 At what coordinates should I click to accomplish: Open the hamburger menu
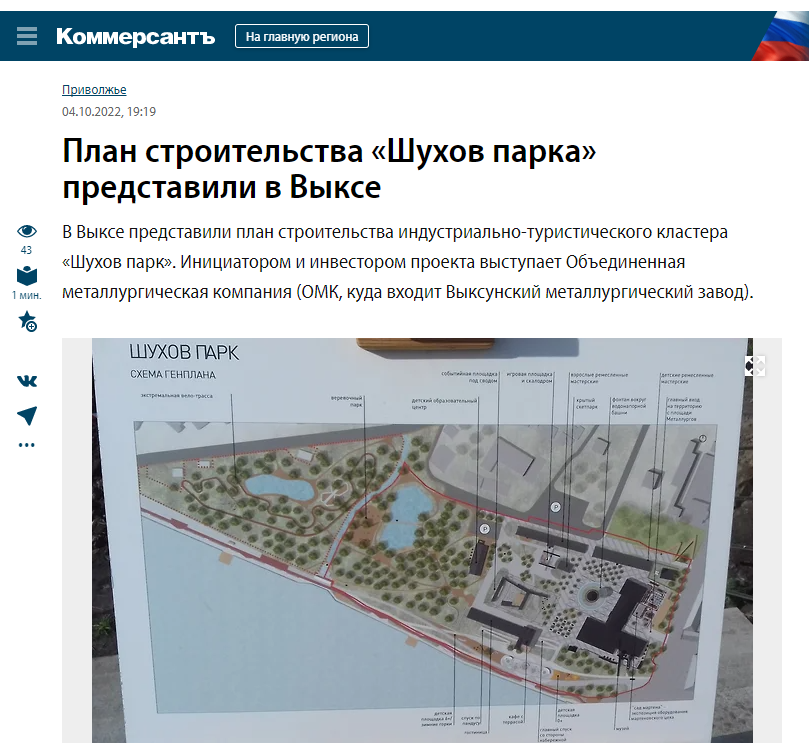[27, 36]
